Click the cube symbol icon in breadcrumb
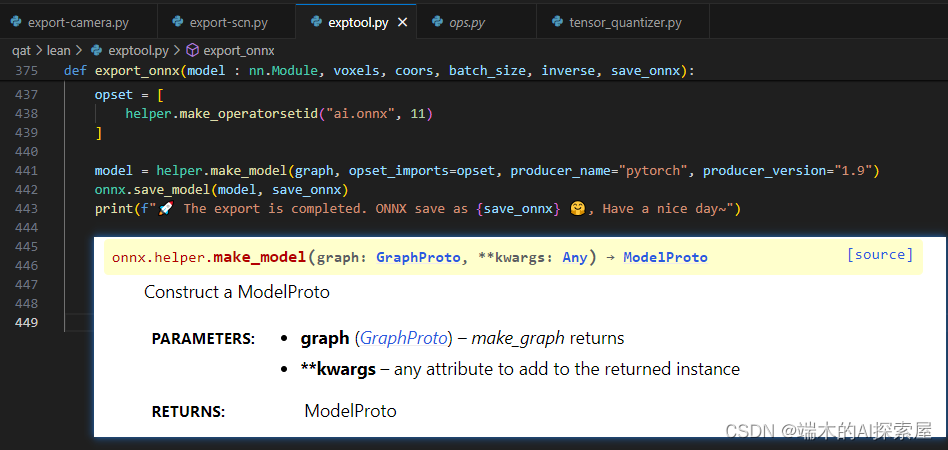The width and height of the screenshot is (948, 450). point(192,50)
